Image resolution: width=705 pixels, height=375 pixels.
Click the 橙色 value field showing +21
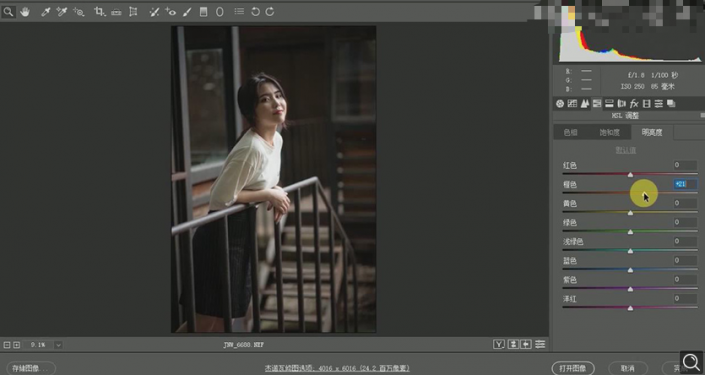click(x=685, y=184)
